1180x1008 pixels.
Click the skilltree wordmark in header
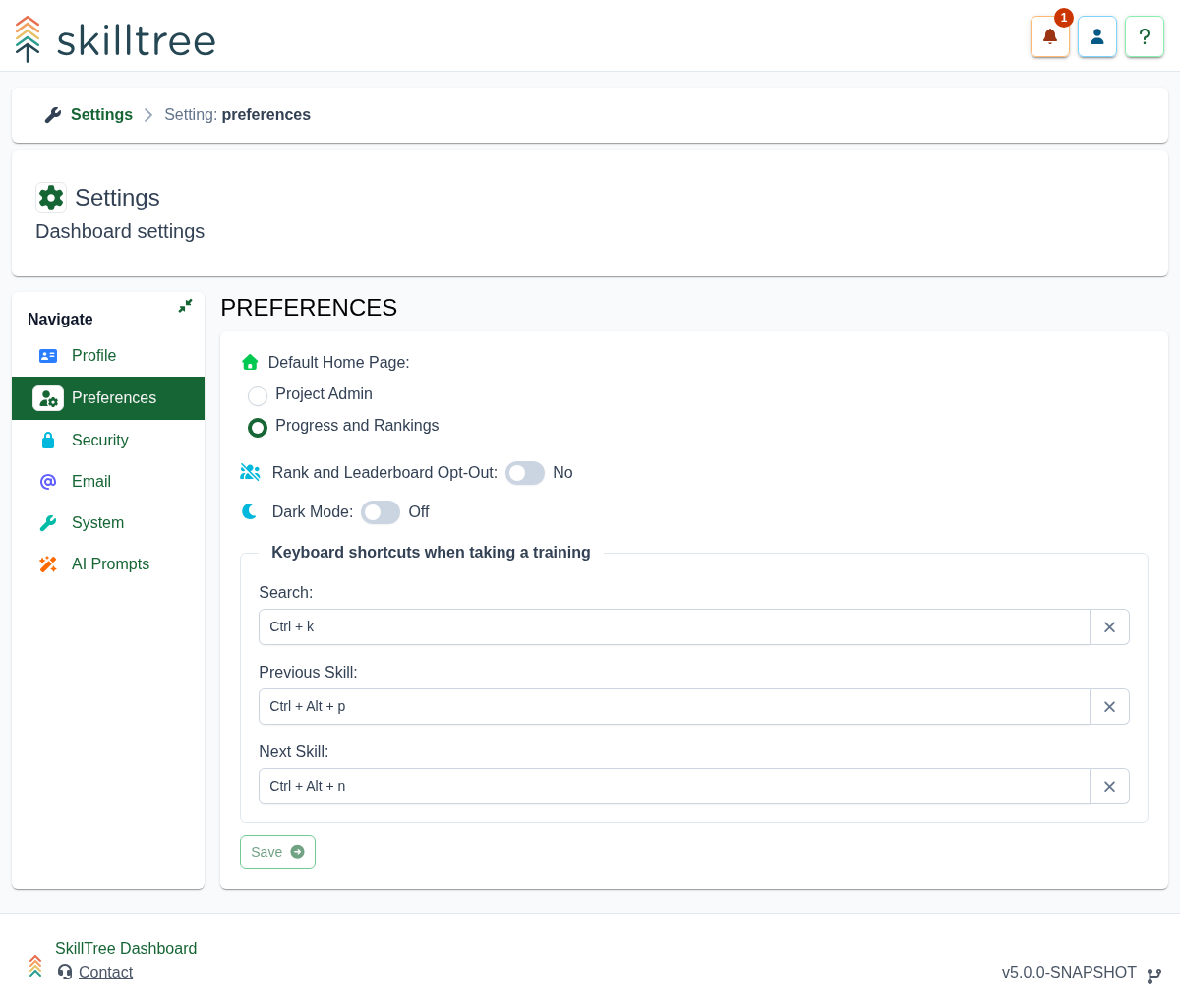pos(136,40)
